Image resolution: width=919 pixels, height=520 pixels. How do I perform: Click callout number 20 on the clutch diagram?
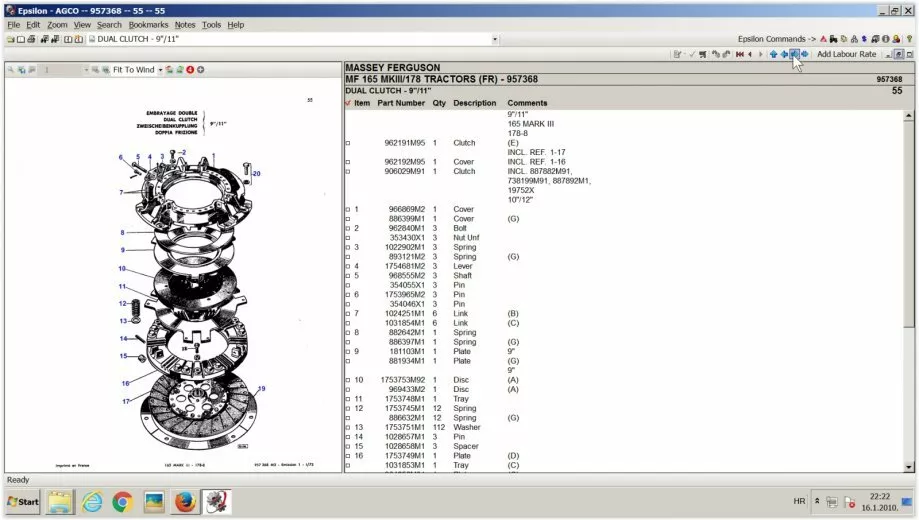click(256, 174)
